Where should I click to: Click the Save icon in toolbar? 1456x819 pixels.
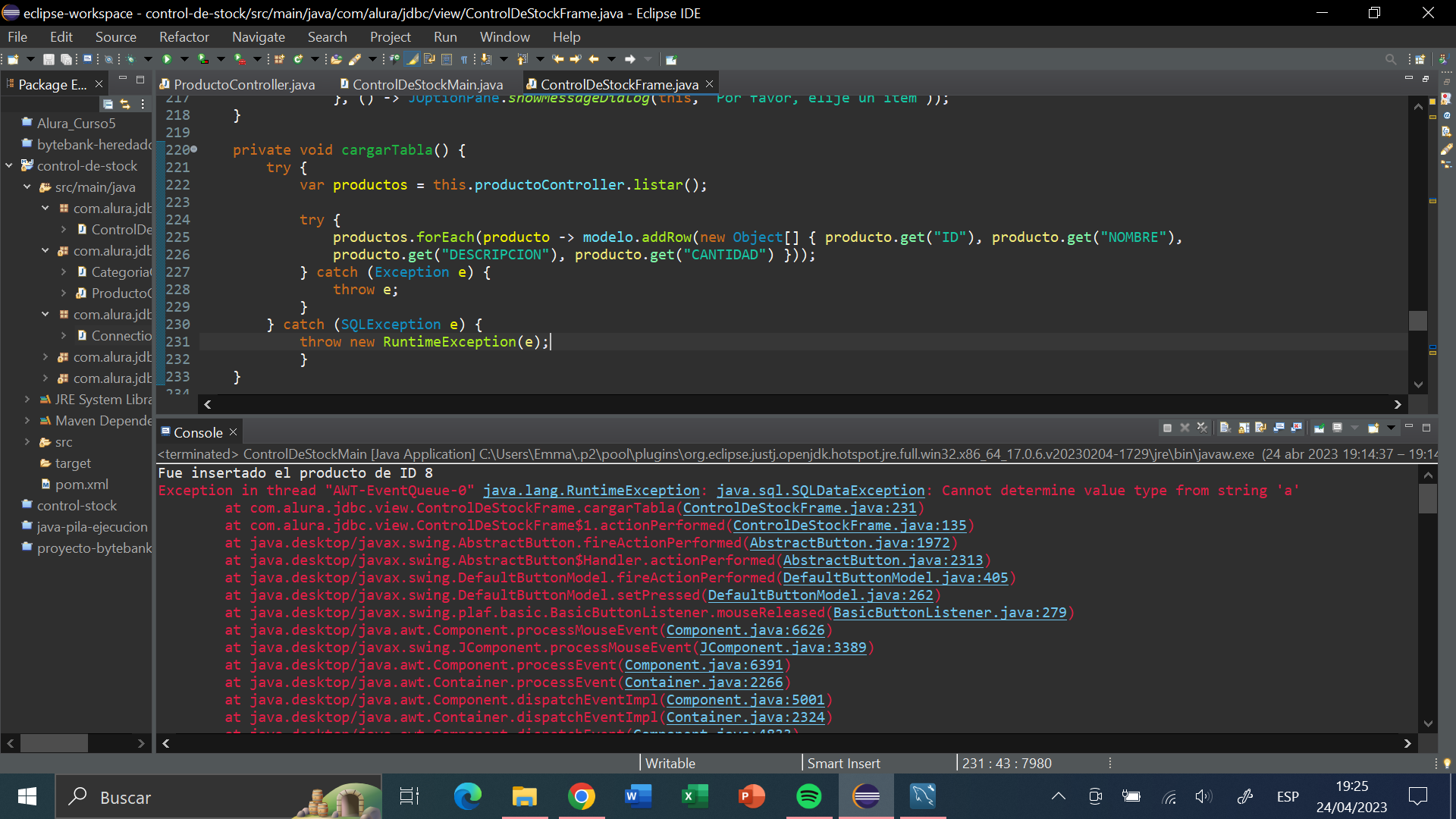click(x=49, y=59)
